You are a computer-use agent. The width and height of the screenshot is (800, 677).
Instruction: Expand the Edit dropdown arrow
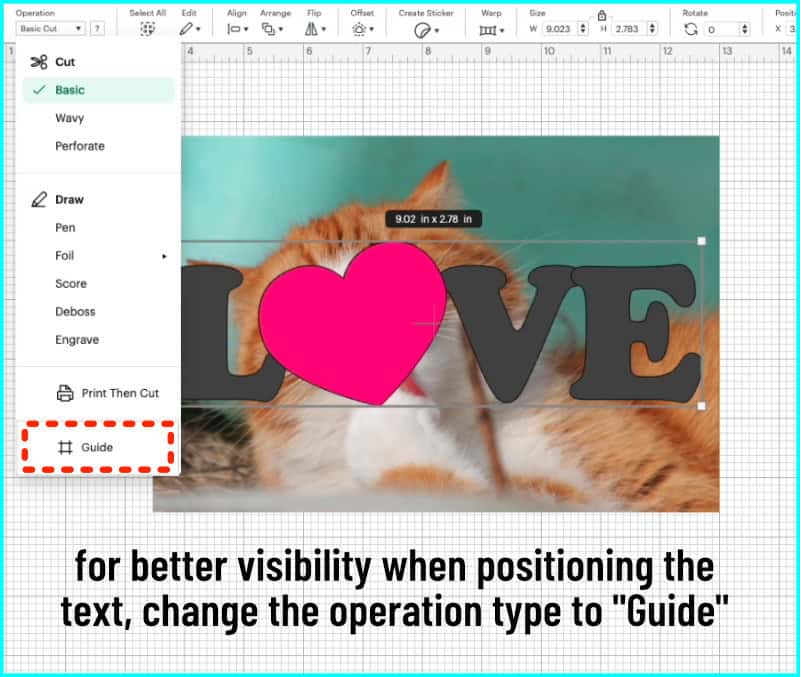click(198, 30)
